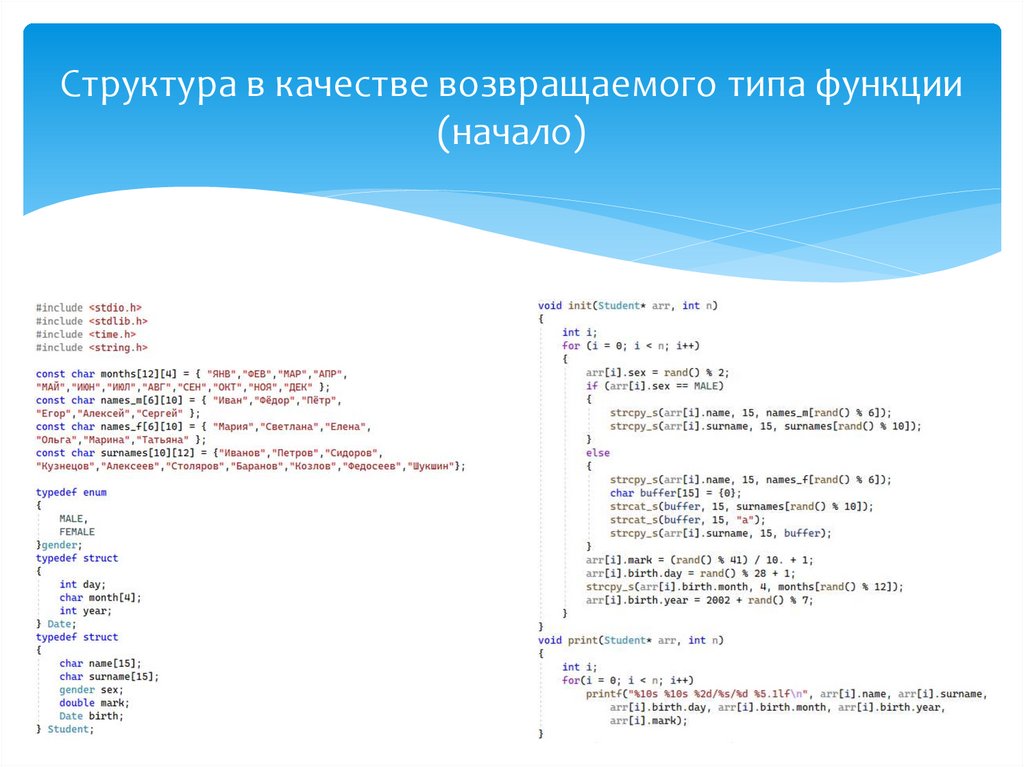
Task: Click the "int day;" field
Action: coord(82,585)
